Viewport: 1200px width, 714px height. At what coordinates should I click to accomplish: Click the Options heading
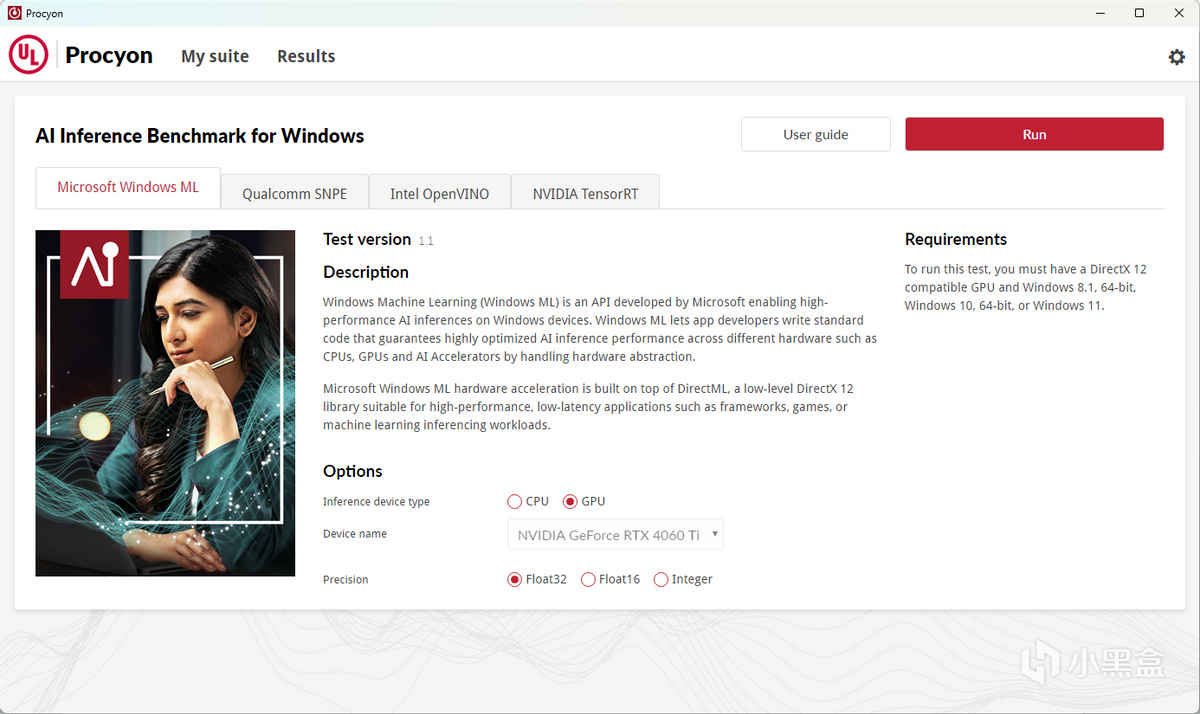coord(353,471)
